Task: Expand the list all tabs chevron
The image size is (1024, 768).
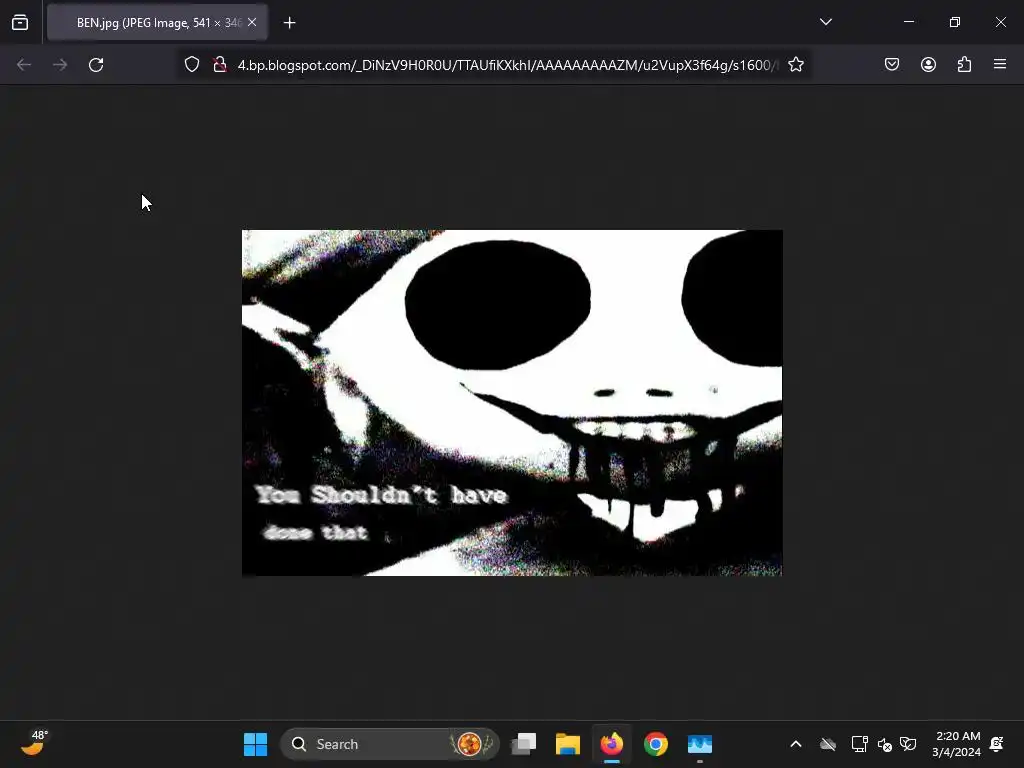Action: click(x=826, y=22)
